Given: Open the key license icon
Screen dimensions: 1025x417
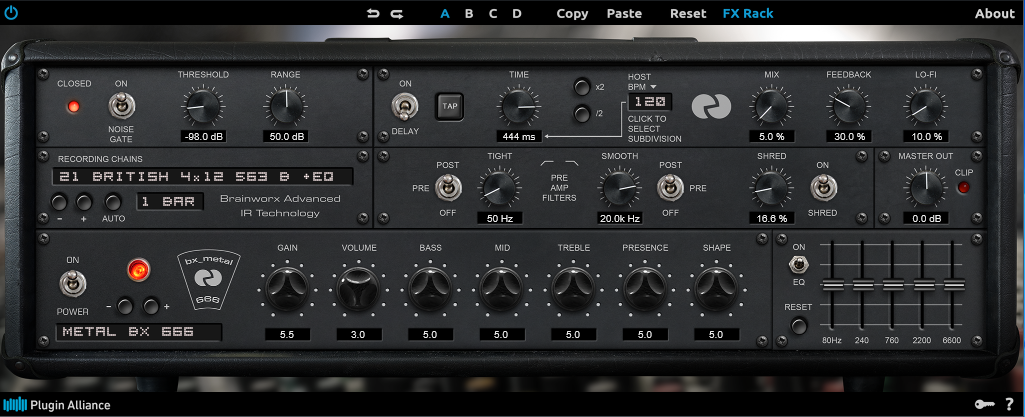Looking at the screenshot, I should coord(984,404).
